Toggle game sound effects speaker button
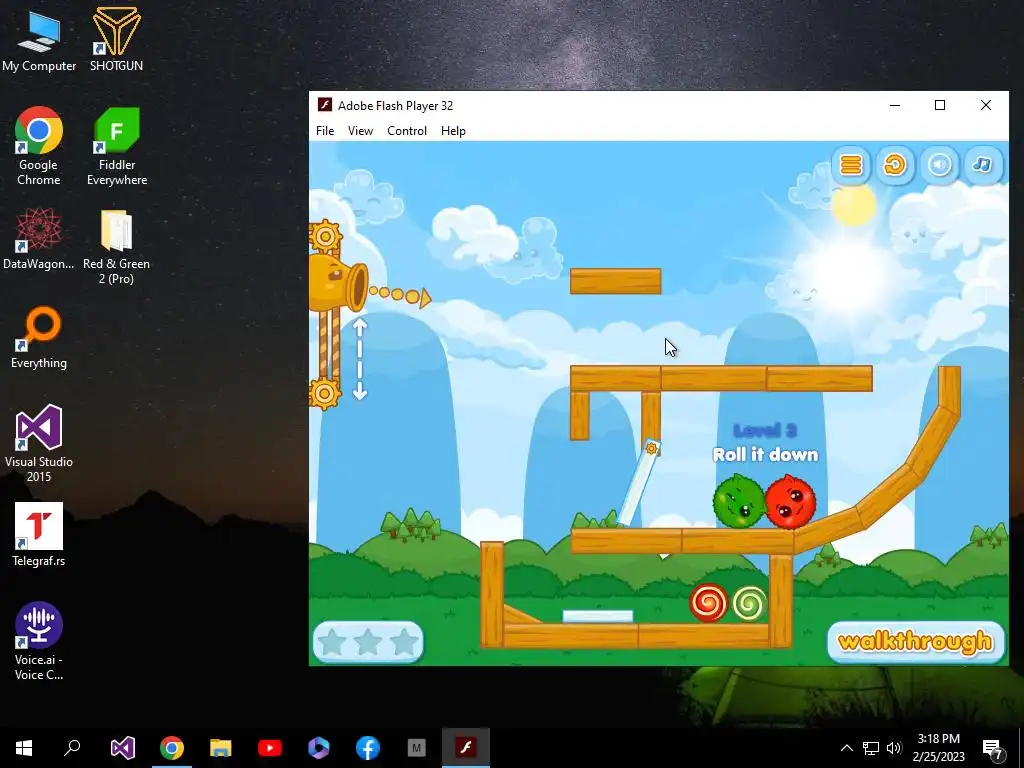Image resolution: width=1024 pixels, height=768 pixels. pos(939,165)
